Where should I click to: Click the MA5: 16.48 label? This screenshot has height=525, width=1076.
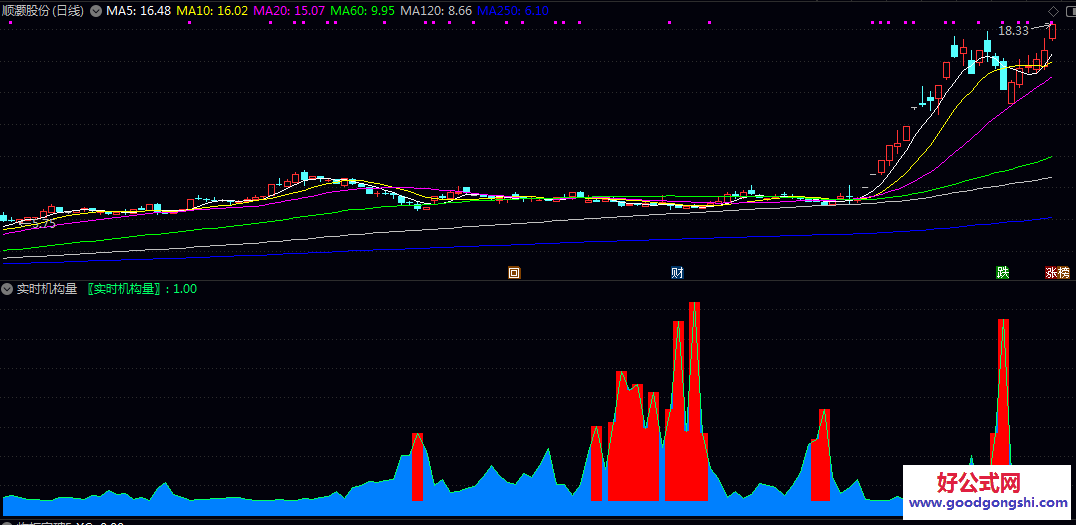pos(139,11)
